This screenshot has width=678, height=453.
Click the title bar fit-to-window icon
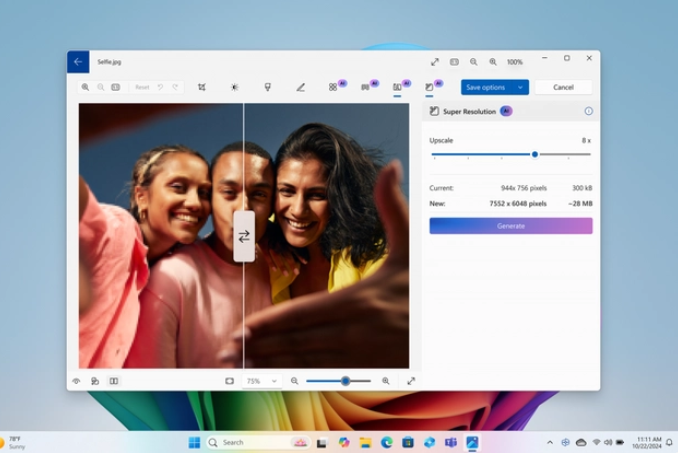point(454,62)
